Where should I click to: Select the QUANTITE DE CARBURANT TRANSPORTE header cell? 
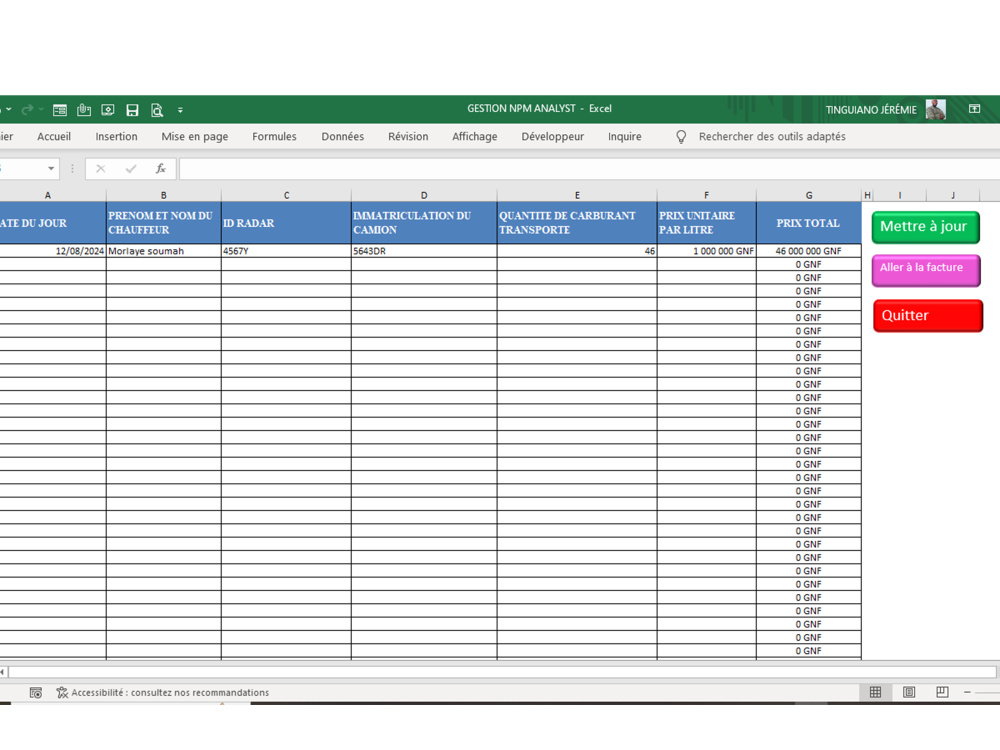pyautogui.click(x=577, y=223)
